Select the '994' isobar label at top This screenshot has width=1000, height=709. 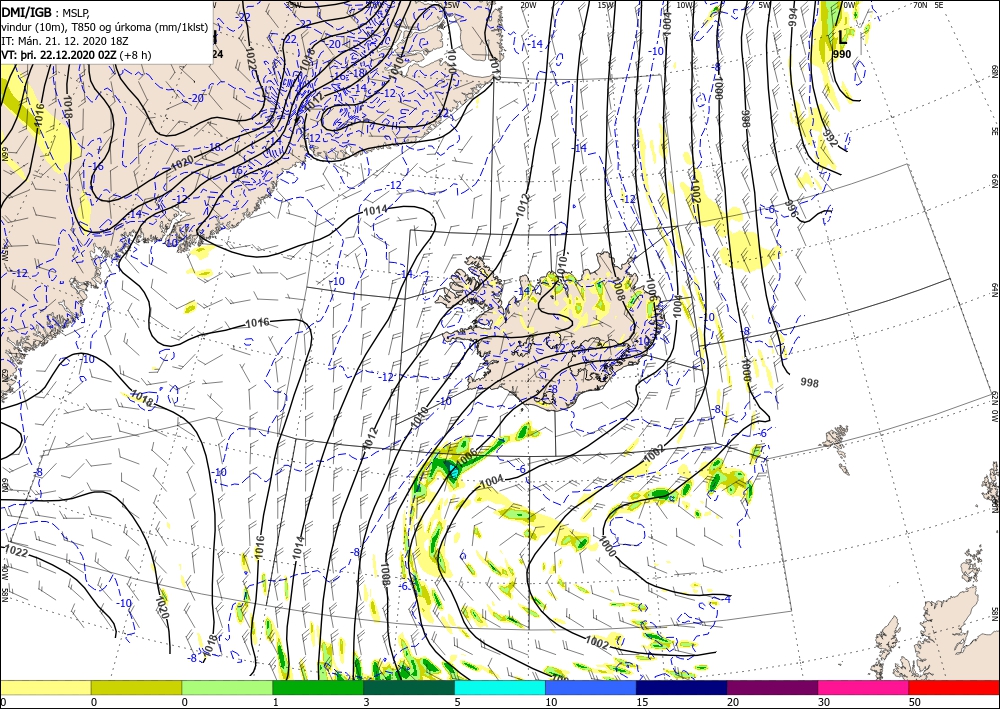tap(793, 17)
